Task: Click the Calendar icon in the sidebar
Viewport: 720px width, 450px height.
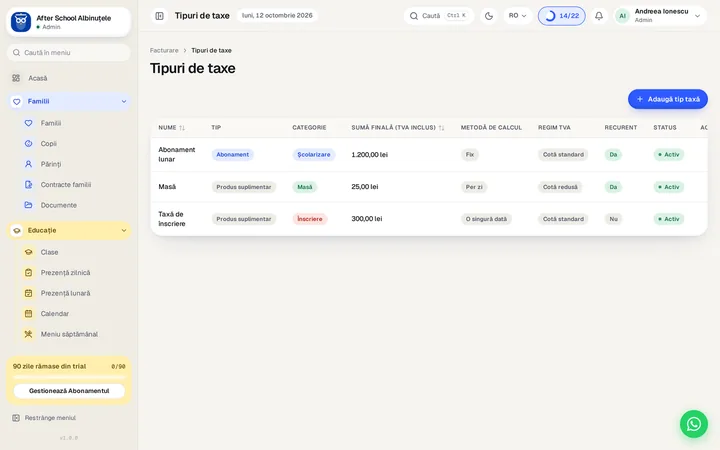Action: tap(28, 314)
